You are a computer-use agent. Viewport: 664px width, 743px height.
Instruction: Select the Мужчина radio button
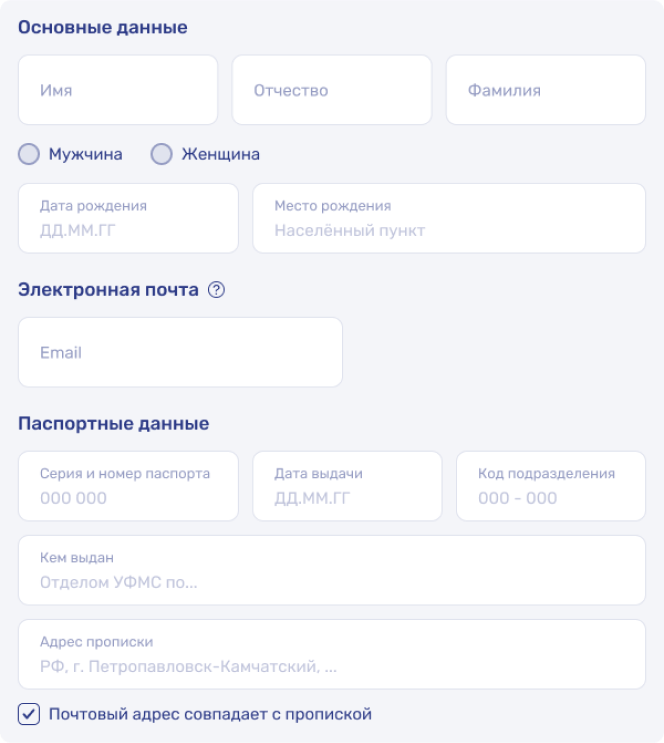29,154
